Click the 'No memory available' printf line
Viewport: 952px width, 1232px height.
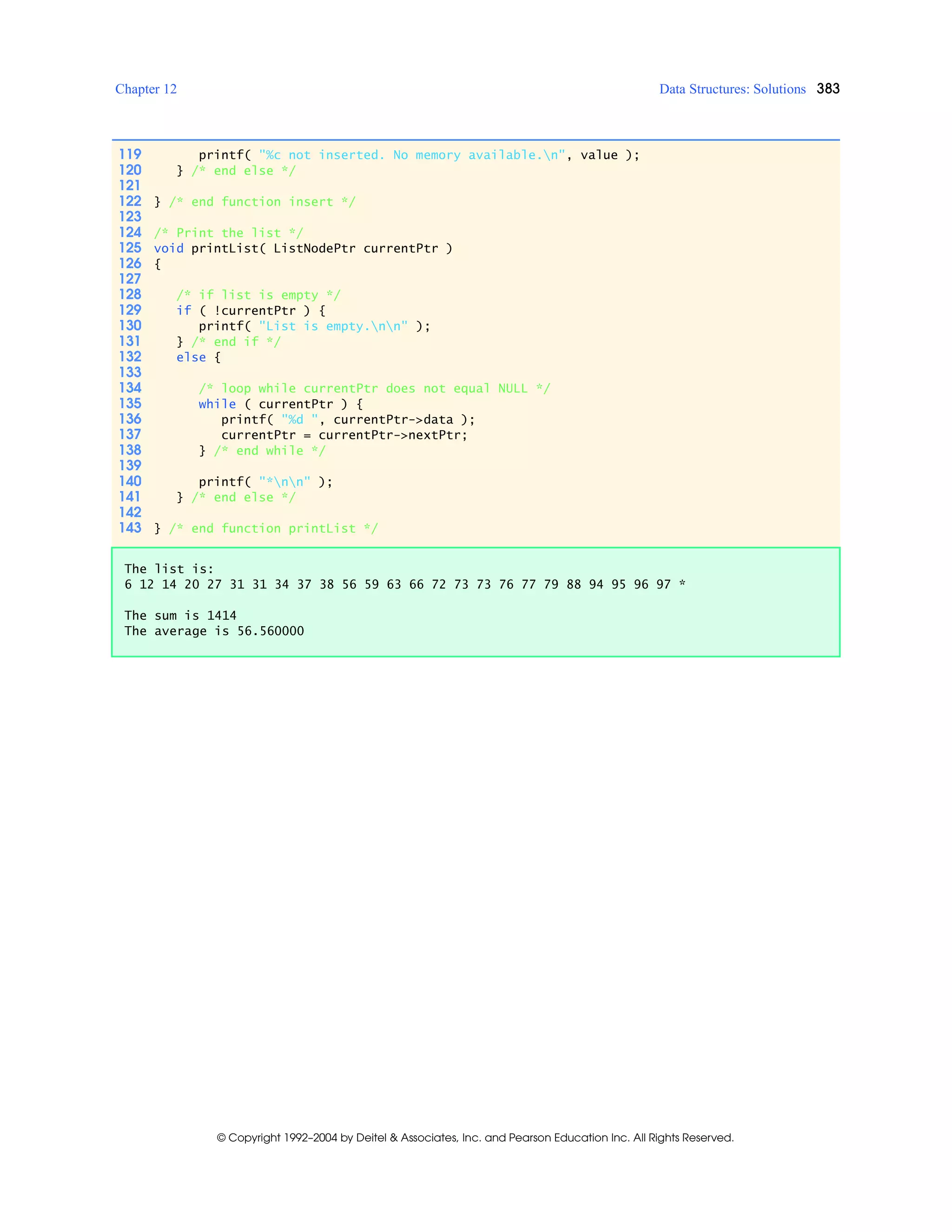(419, 155)
